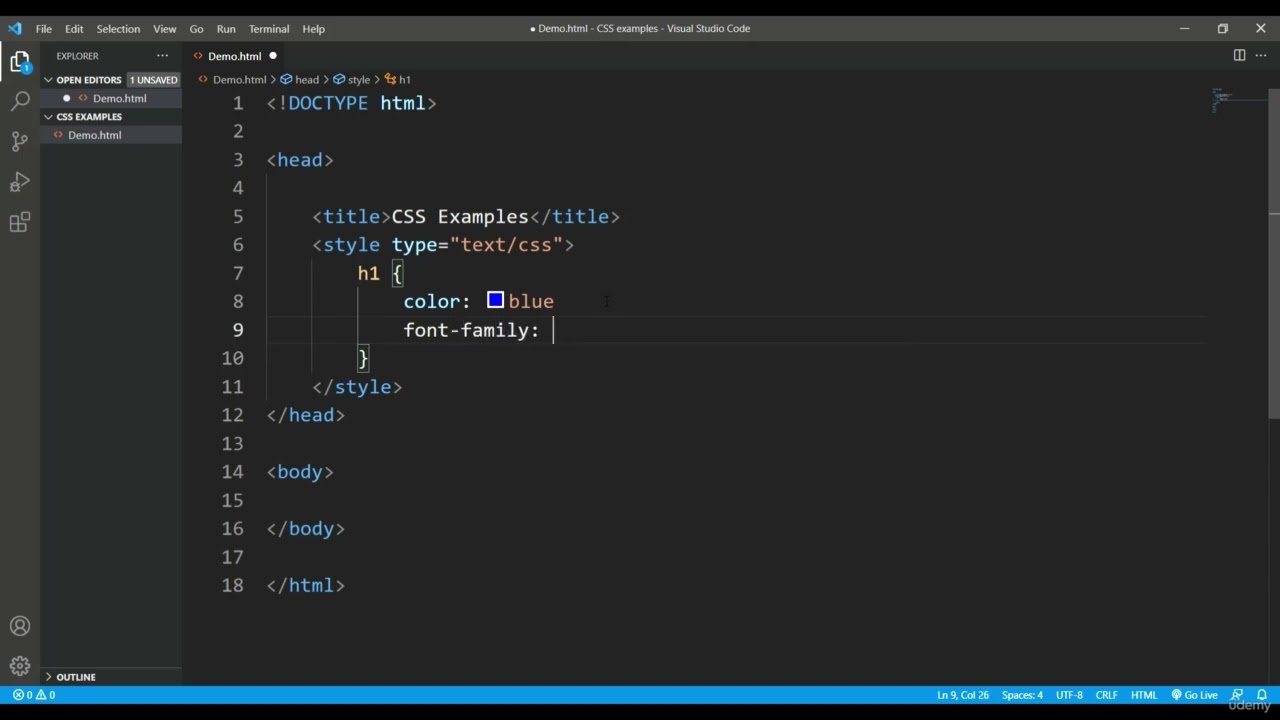This screenshot has width=1280, height=720.
Task: Click the blue color swatch on line 8
Action: (x=495, y=300)
